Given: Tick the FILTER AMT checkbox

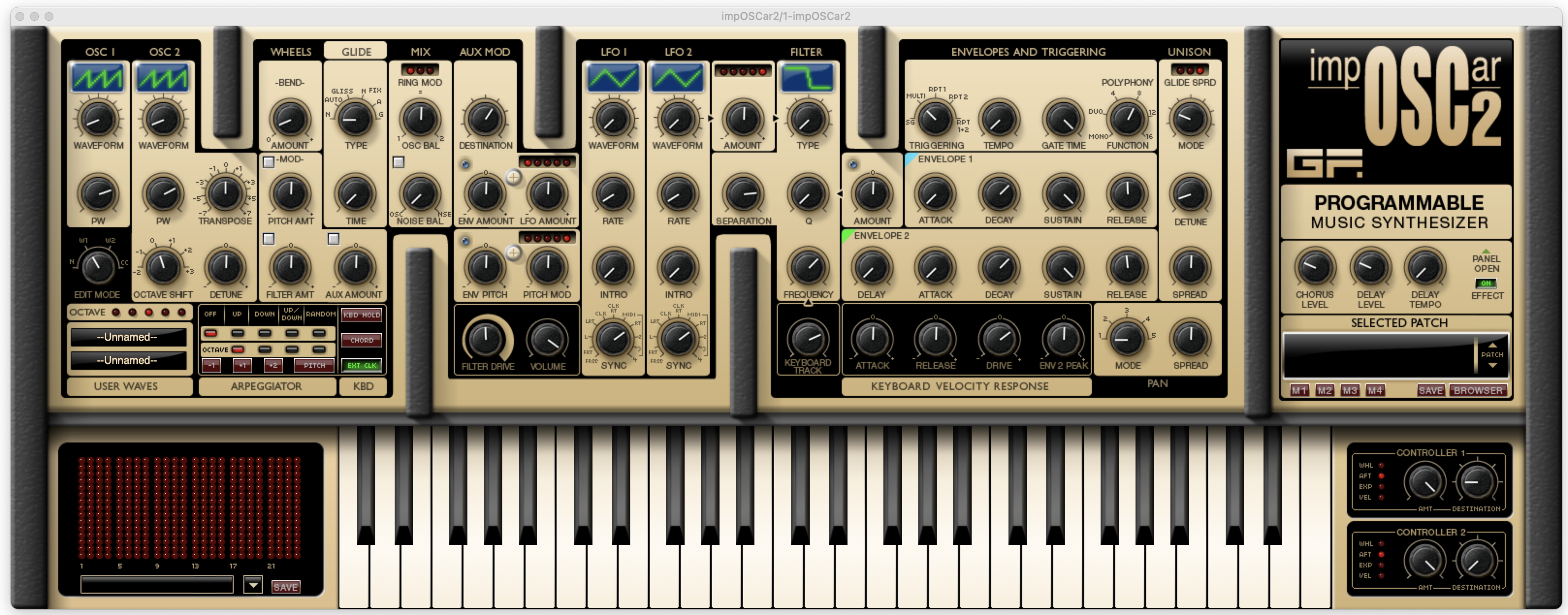Looking at the screenshot, I should click(269, 238).
